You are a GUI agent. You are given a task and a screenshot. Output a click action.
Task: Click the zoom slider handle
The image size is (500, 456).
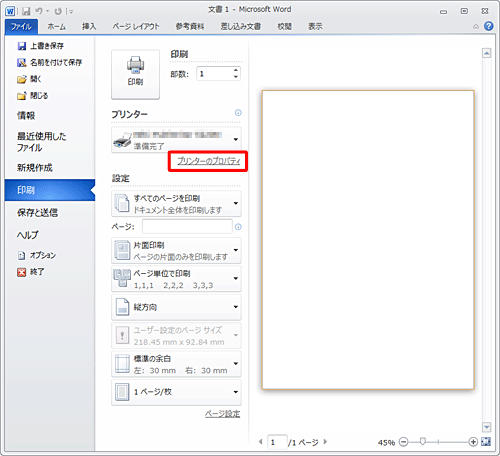click(423, 442)
